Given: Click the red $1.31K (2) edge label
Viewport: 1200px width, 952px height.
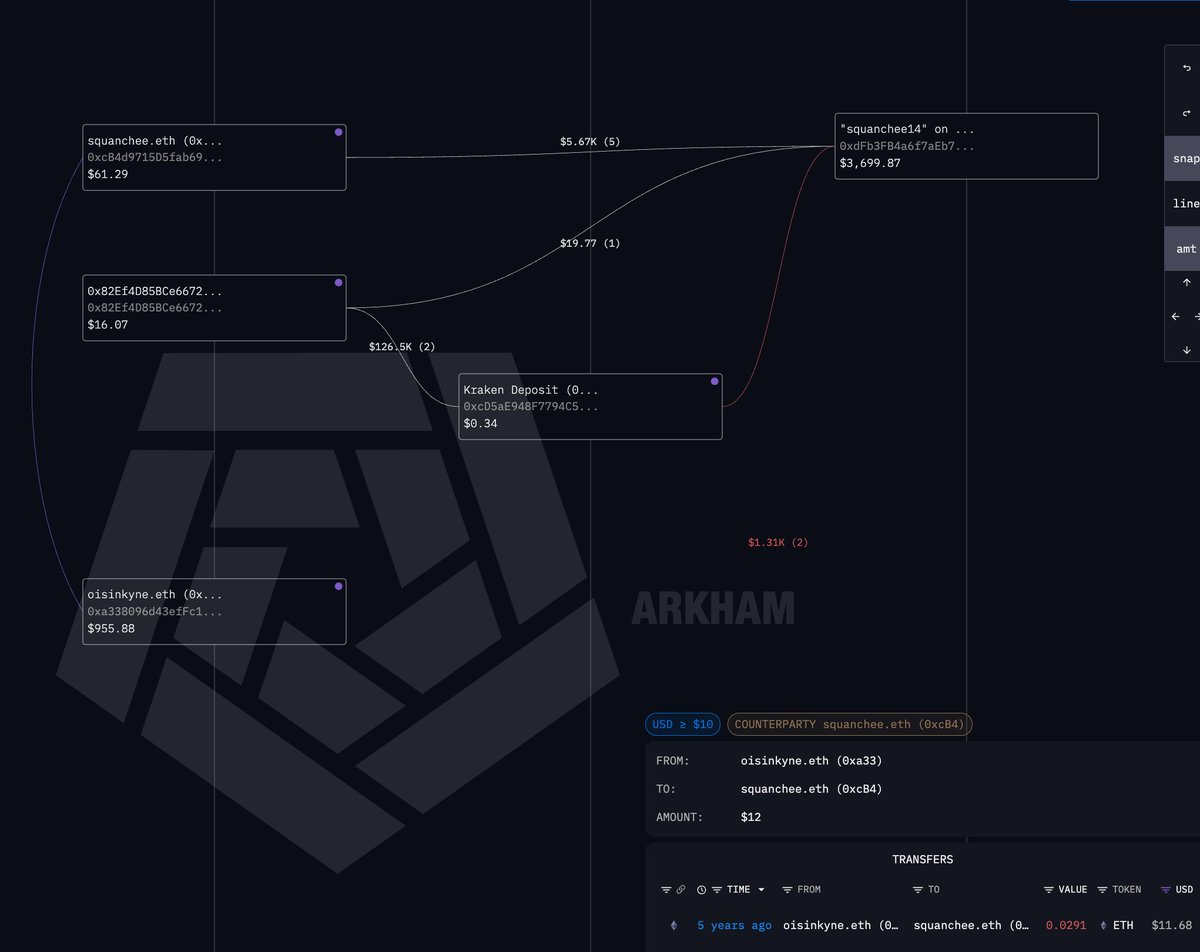Looking at the screenshot, I should pyautogui.click(x=778, y=542).
